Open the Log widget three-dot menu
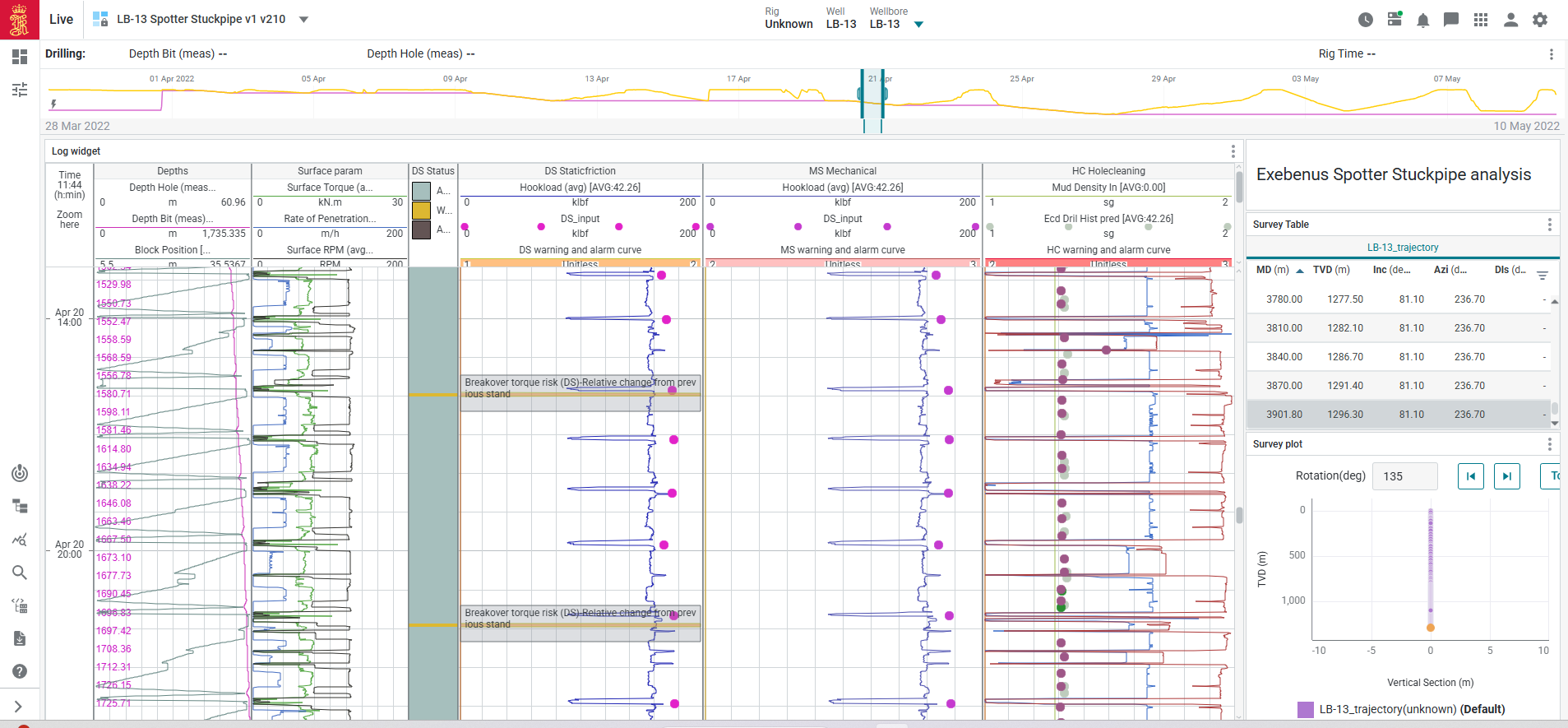1568x728 pixels. pos(1233,151)
